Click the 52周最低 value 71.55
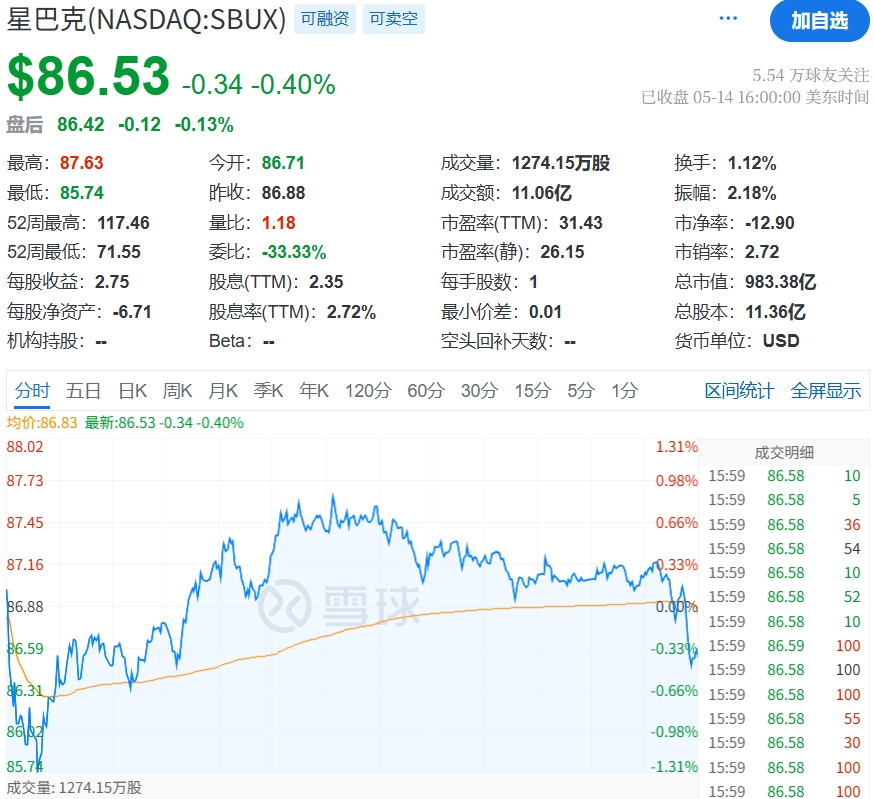This screenshot has height=799, width=874. (x=119, y=252)
